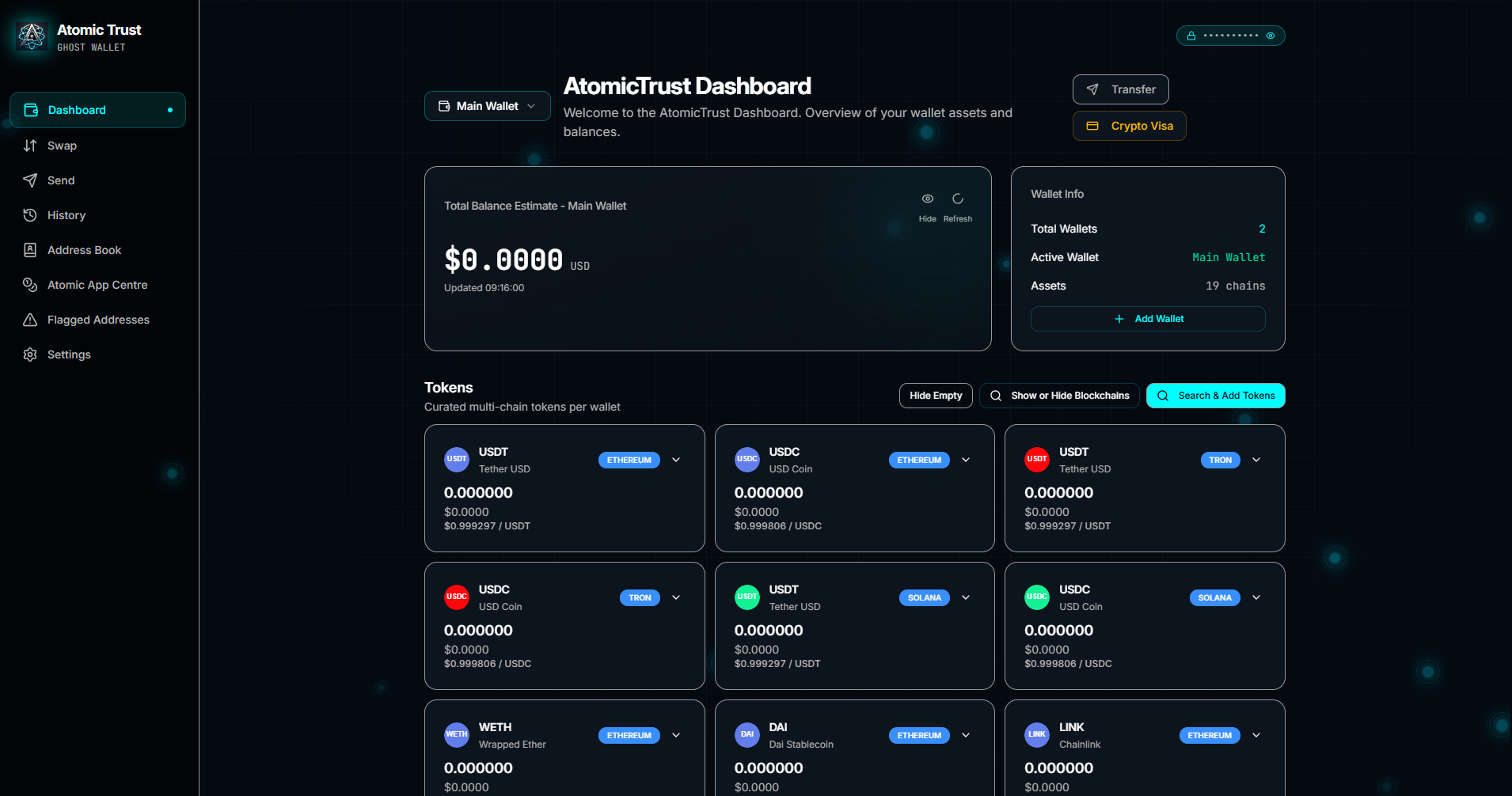Expand the USDC Ethereum card chevron
1512x796 pixels.
pos(966,460)
